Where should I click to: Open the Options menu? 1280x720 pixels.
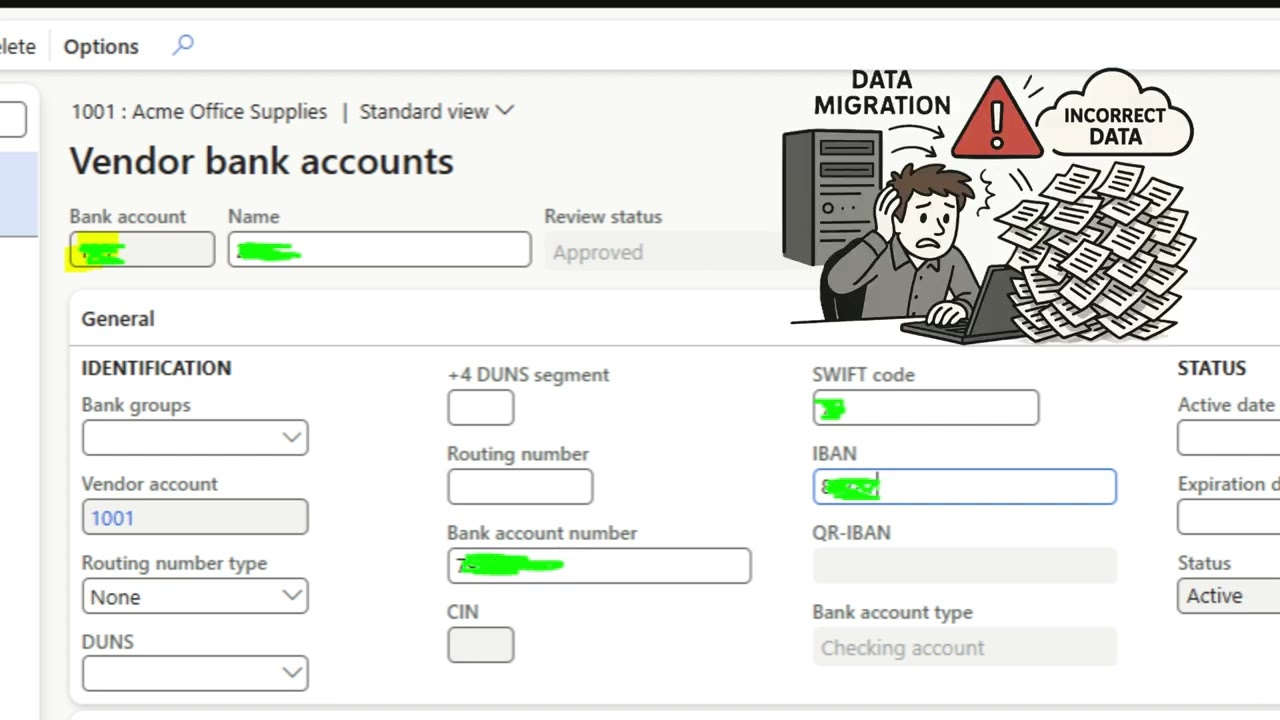pos(101,46)
